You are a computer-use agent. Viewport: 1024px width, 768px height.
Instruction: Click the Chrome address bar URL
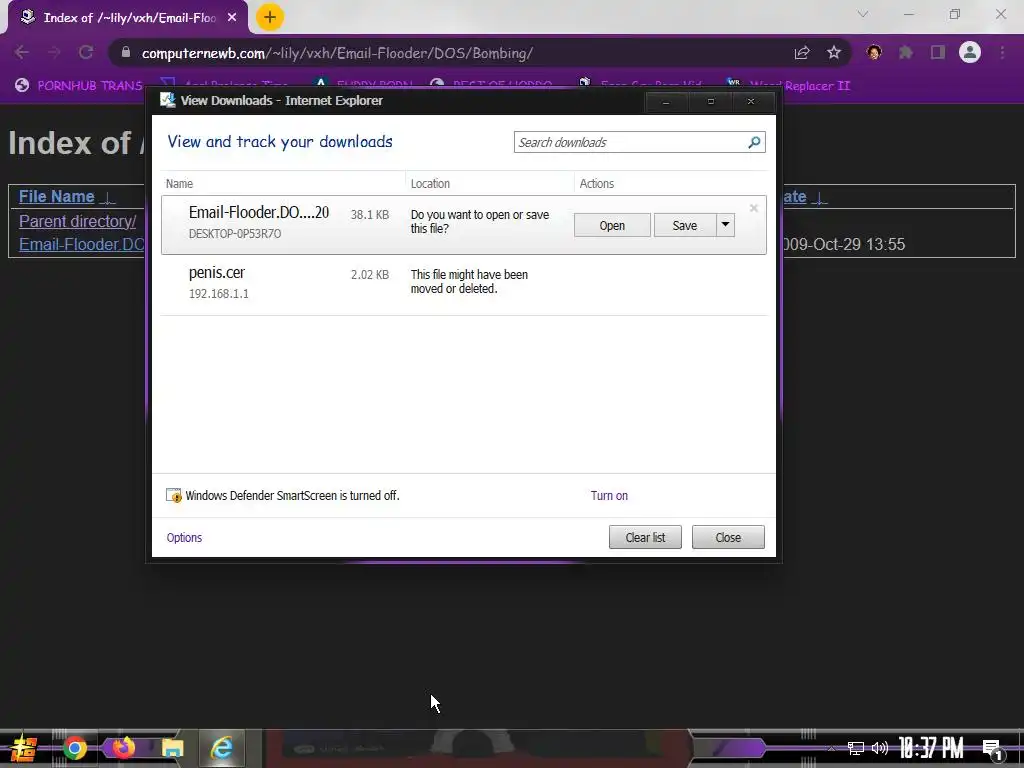pyautogui.click(x=337, y=53)
